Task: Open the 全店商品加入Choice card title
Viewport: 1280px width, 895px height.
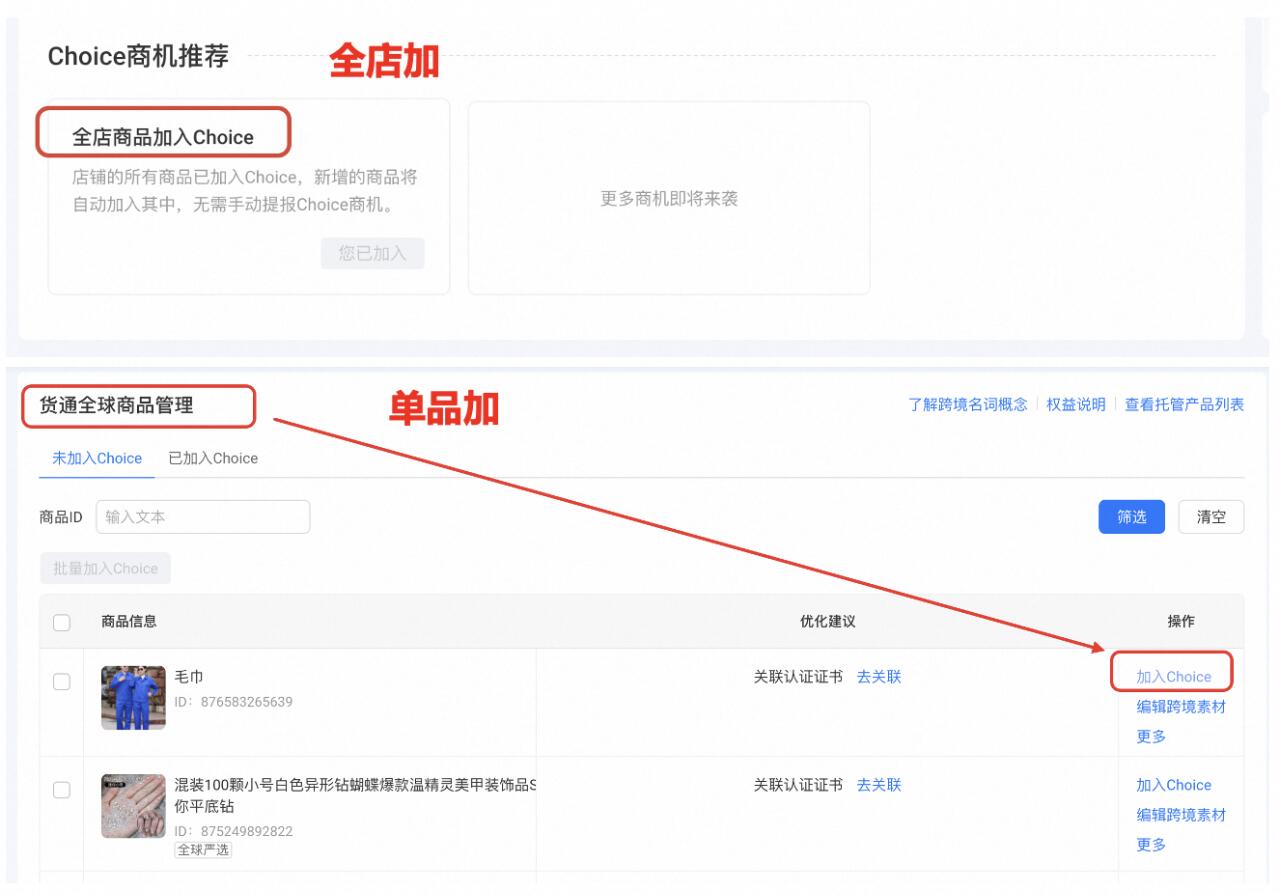Action: tap(163, 137)
